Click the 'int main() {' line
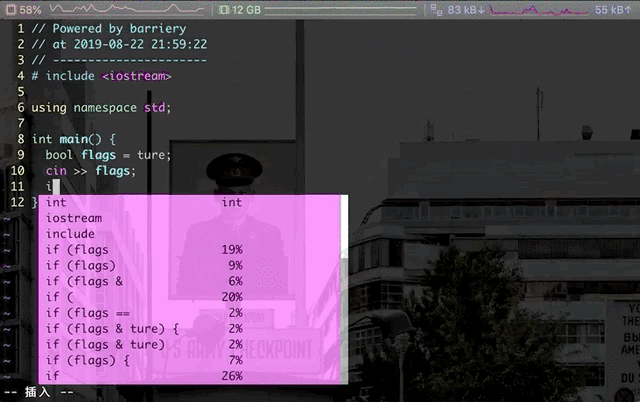Image resolution: width=640 pixels, height=402 pixels. click(73, 139)
